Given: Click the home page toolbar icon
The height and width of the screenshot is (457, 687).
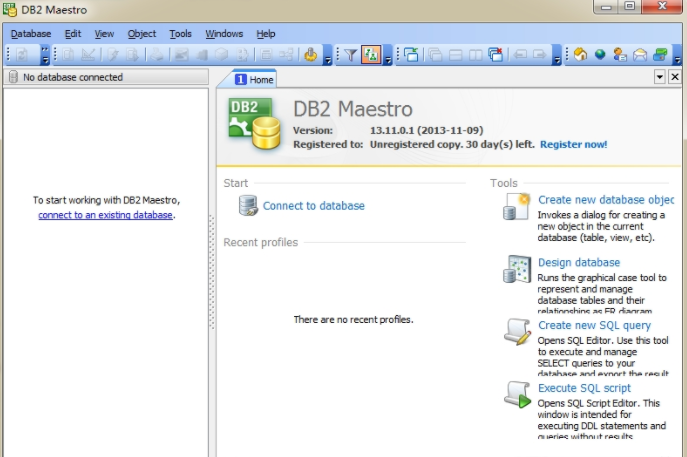Looking at the screenshot, I should [x=580, y=55].
